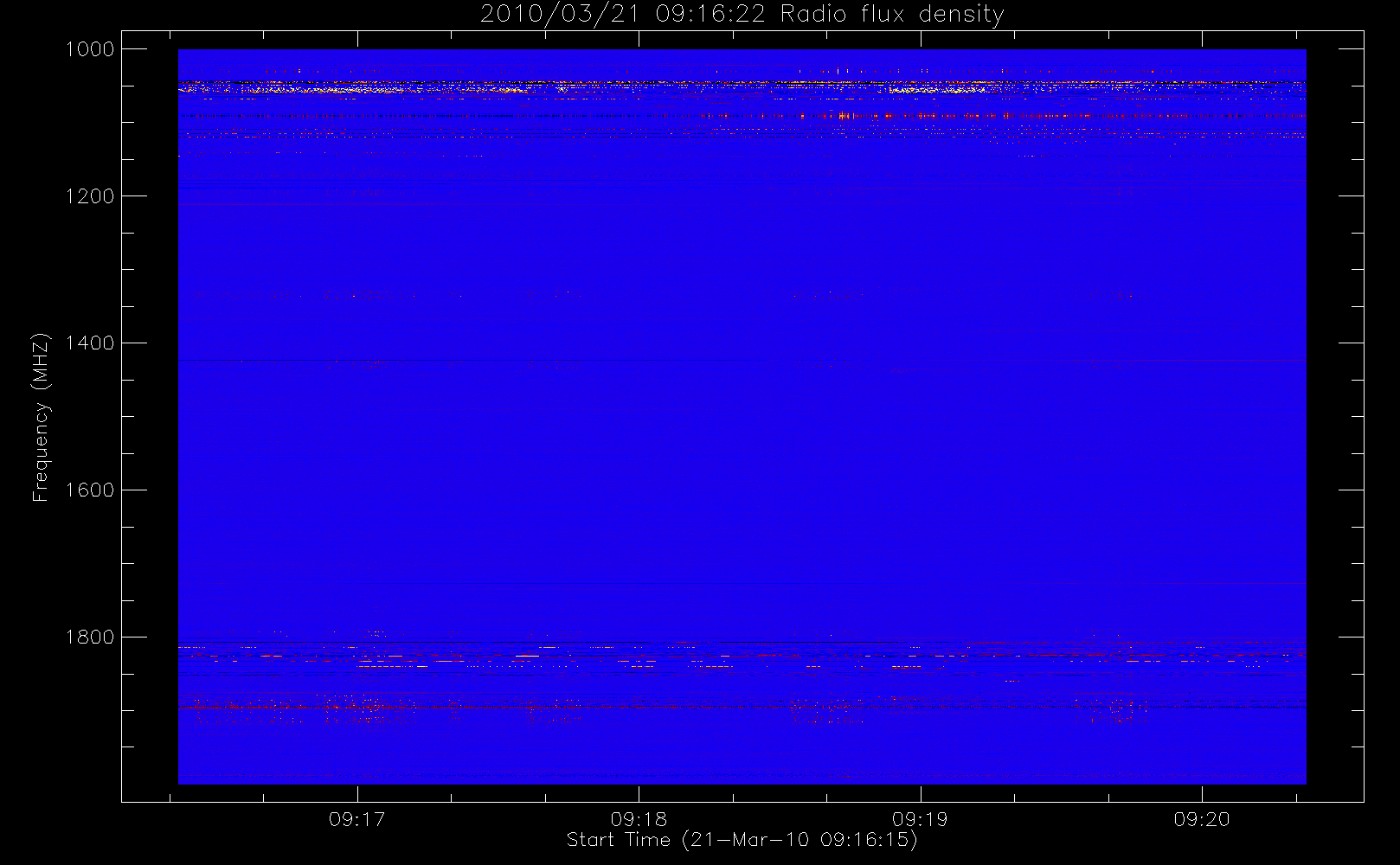Click the 09:20 time tick label
This screenshot has width=1400, height=865.
pos(1202,819)
